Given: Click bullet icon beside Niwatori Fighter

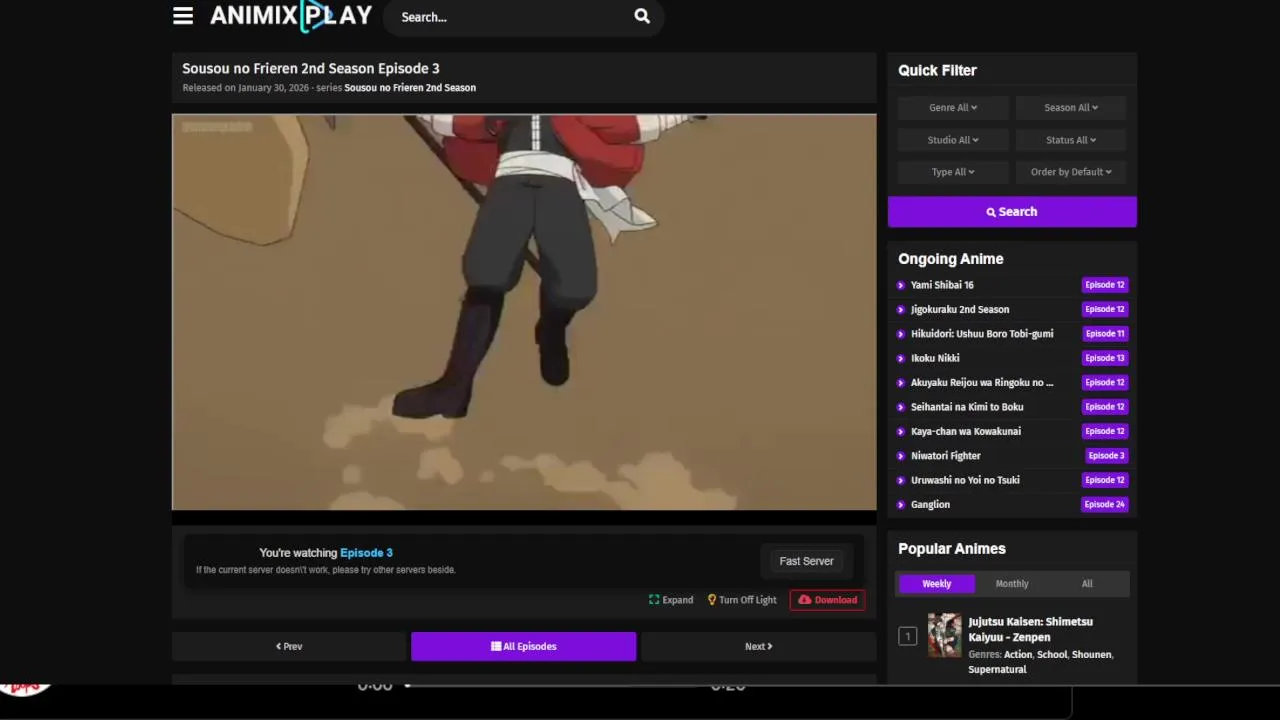Looking at the screenshot, I should point(901,456).
